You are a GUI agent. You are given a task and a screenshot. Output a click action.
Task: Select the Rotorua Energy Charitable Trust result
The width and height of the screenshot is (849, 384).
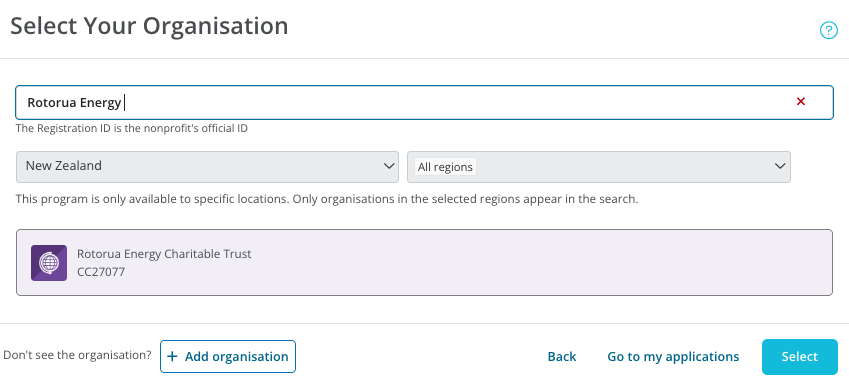pos(424,263)
